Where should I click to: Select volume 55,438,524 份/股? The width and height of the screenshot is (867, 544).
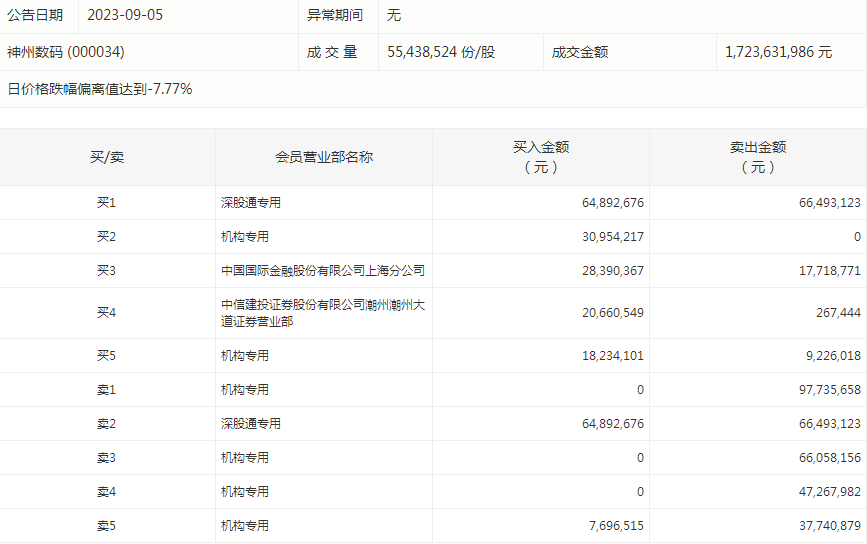(x=441, y=52)
